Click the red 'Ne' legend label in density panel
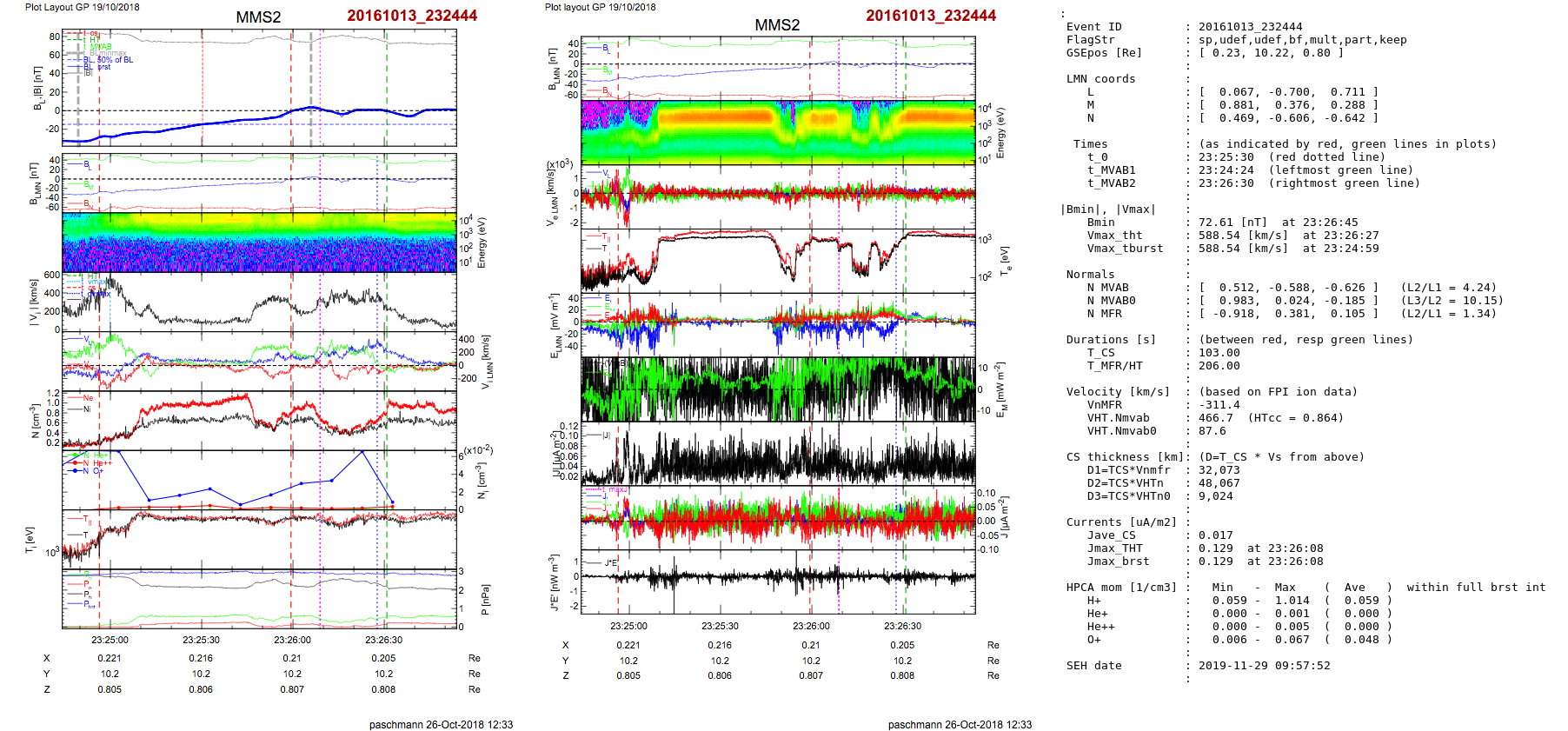The height and width of the screenshot is (731, 1568). click(x=88, y=398)
